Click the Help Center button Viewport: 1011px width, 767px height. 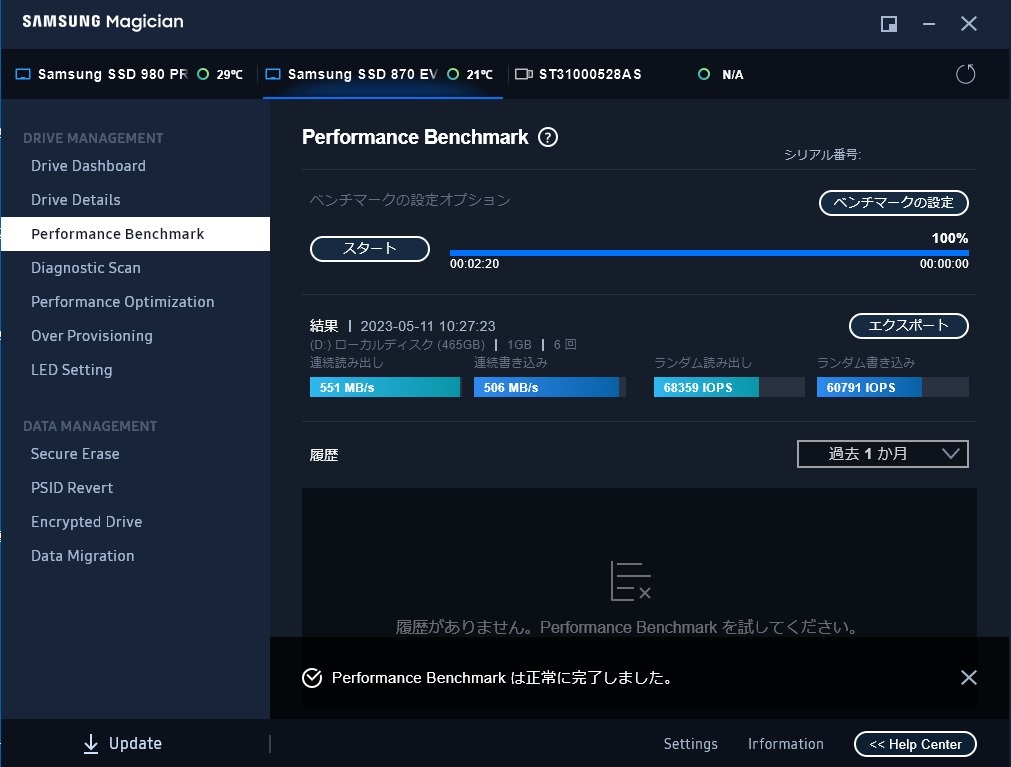(915, 744)
